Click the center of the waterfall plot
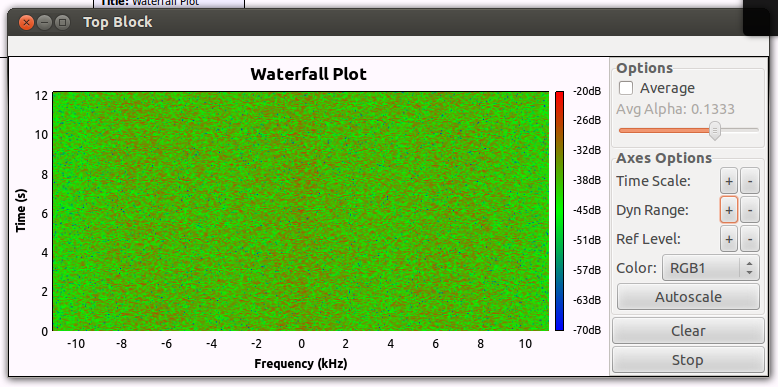The image size is (778, 387). tap(301, 211)
